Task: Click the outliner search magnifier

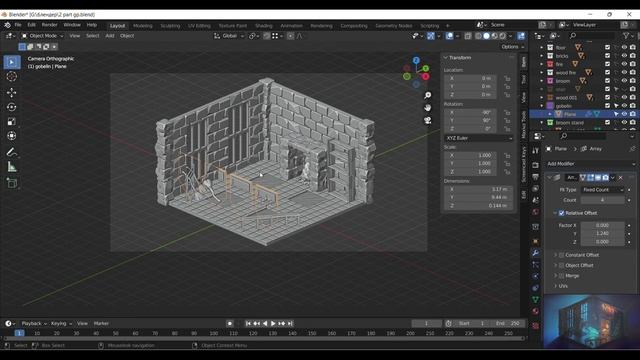Action: coord(573,36)
